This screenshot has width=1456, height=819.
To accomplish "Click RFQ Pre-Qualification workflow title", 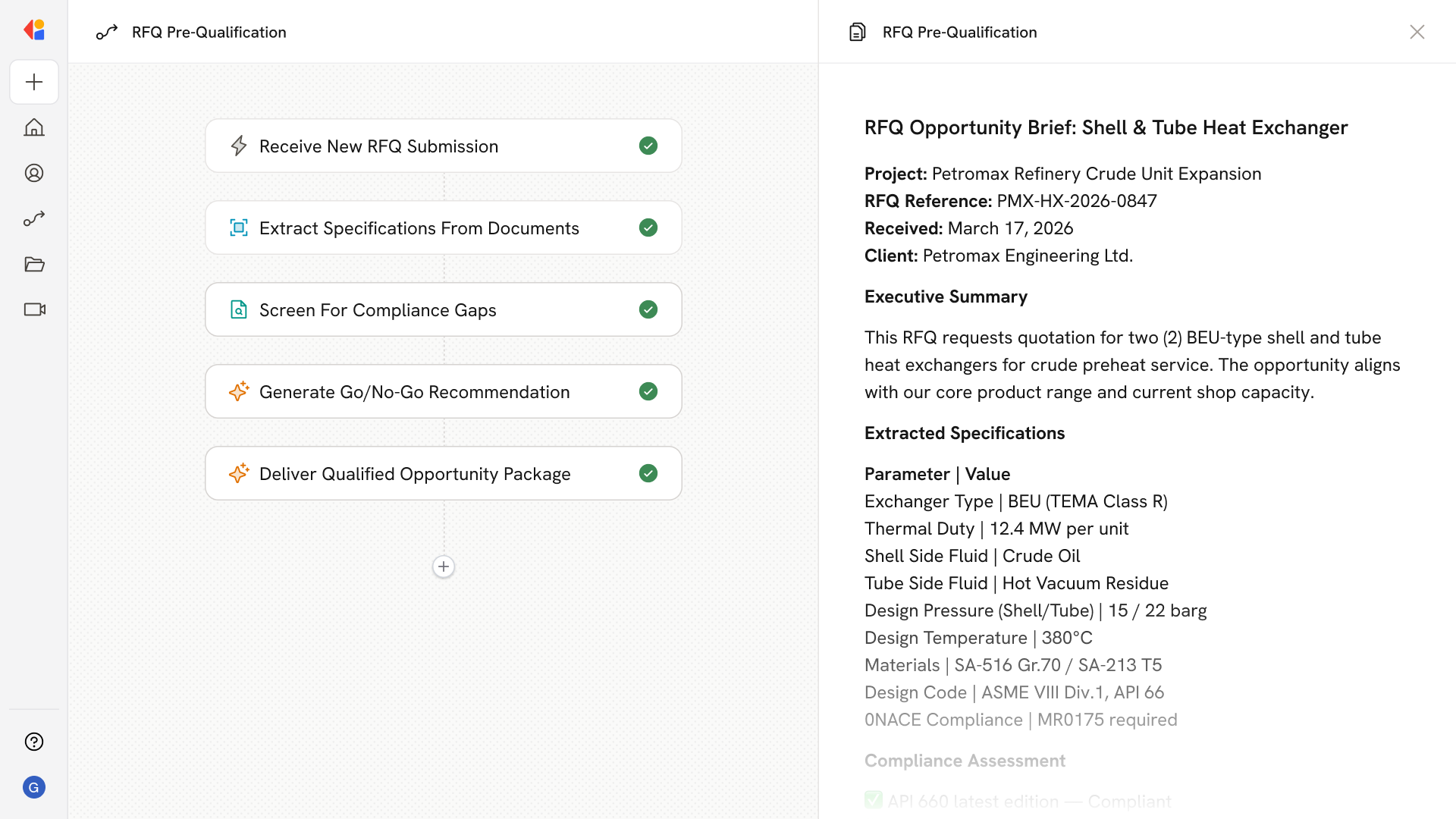I will point(209,32).
